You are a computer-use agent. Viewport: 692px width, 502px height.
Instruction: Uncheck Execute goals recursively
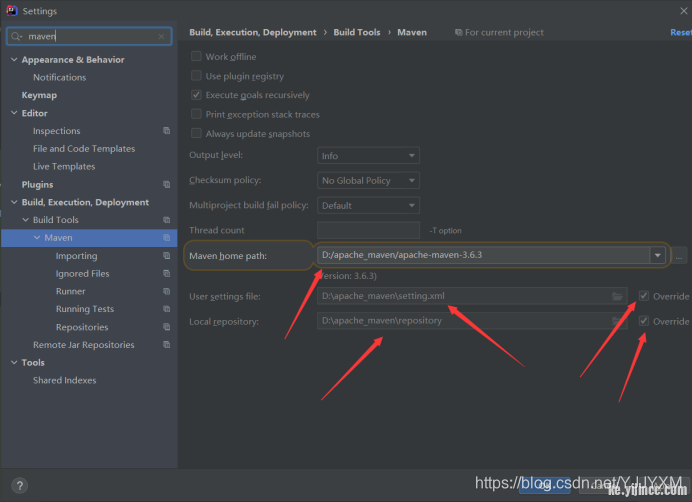click(x=196, y=95)
